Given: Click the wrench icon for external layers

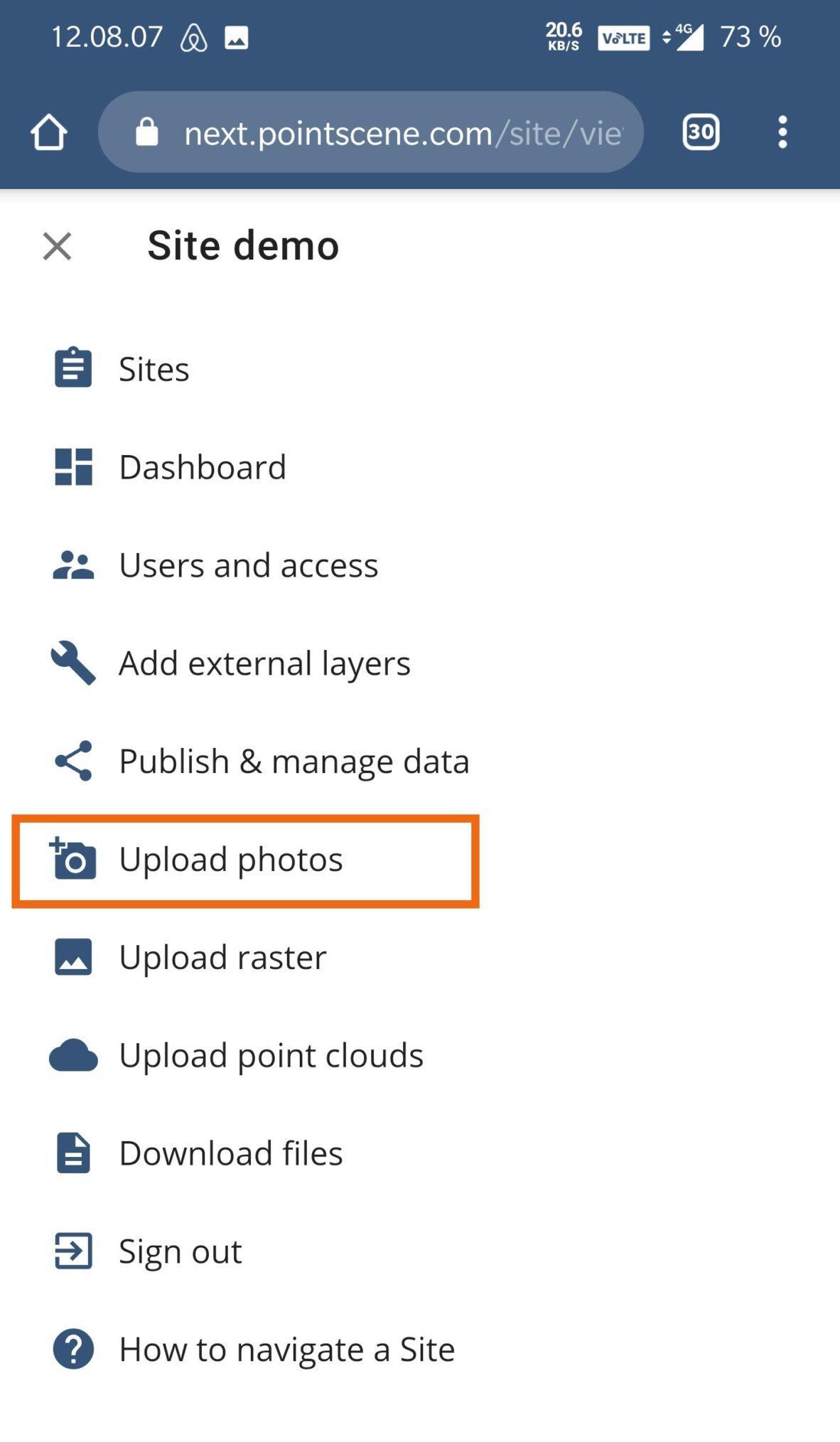Looking at the screenshot, I should pos(73,663).
